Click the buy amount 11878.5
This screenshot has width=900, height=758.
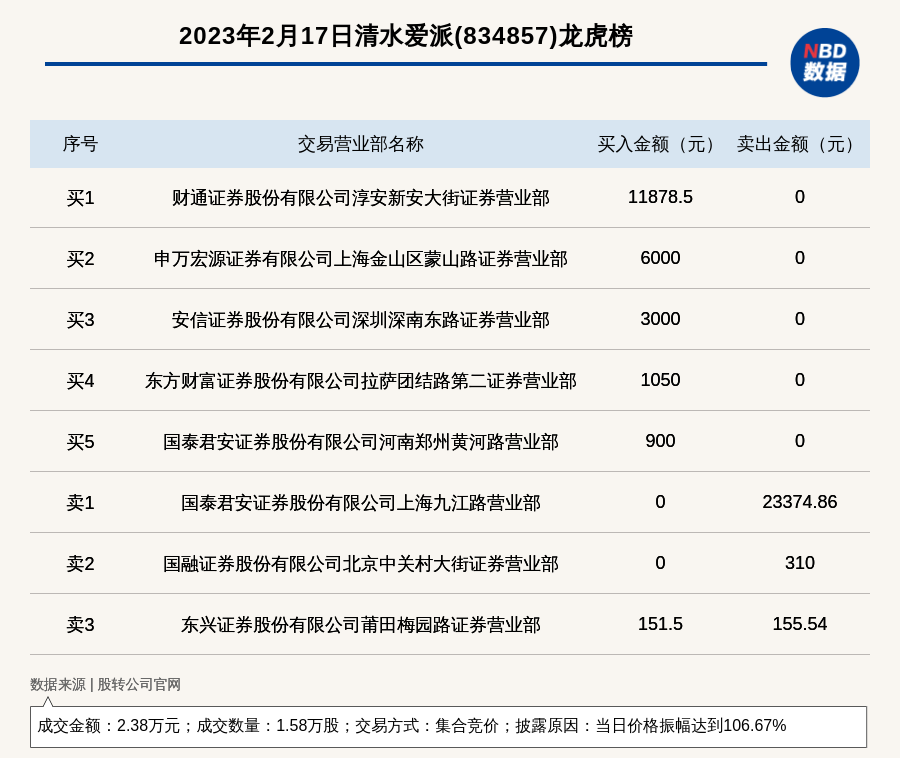click(660, 197)
